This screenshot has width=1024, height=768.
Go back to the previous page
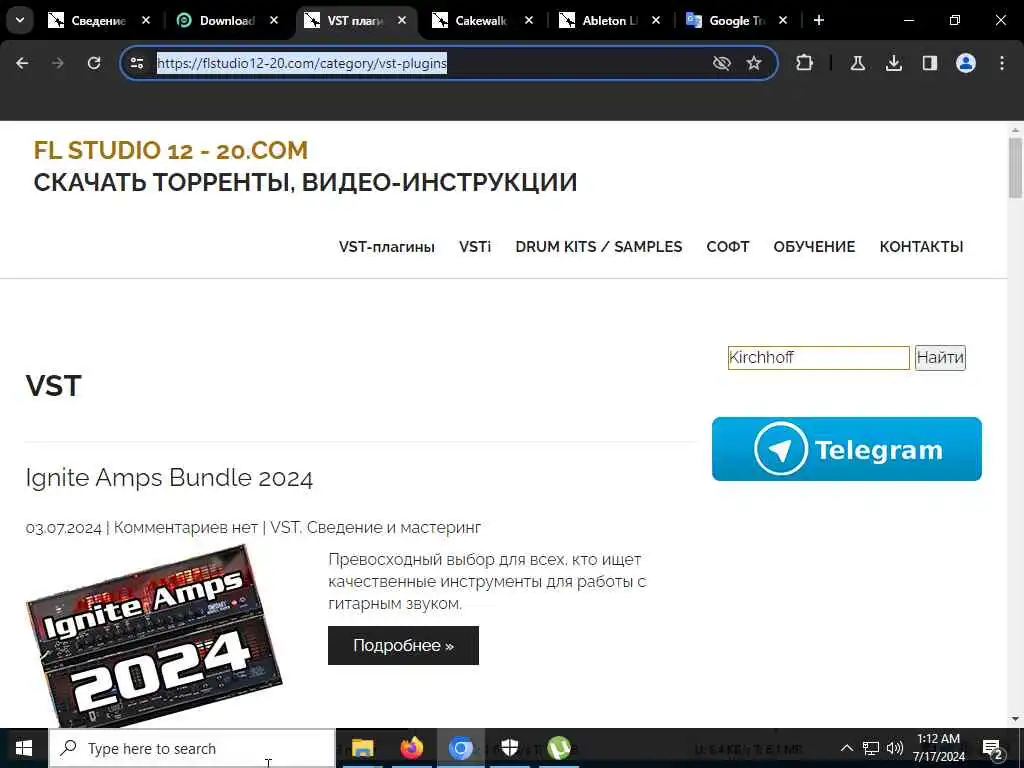point(22,63)
